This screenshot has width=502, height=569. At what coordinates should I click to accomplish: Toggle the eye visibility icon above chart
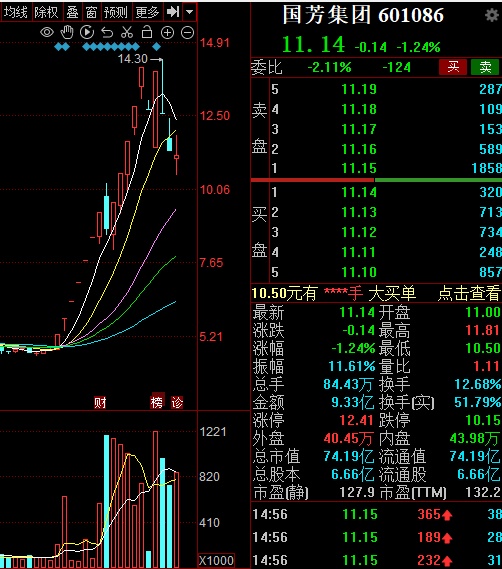pyautogui.click(x=47, y=33)
